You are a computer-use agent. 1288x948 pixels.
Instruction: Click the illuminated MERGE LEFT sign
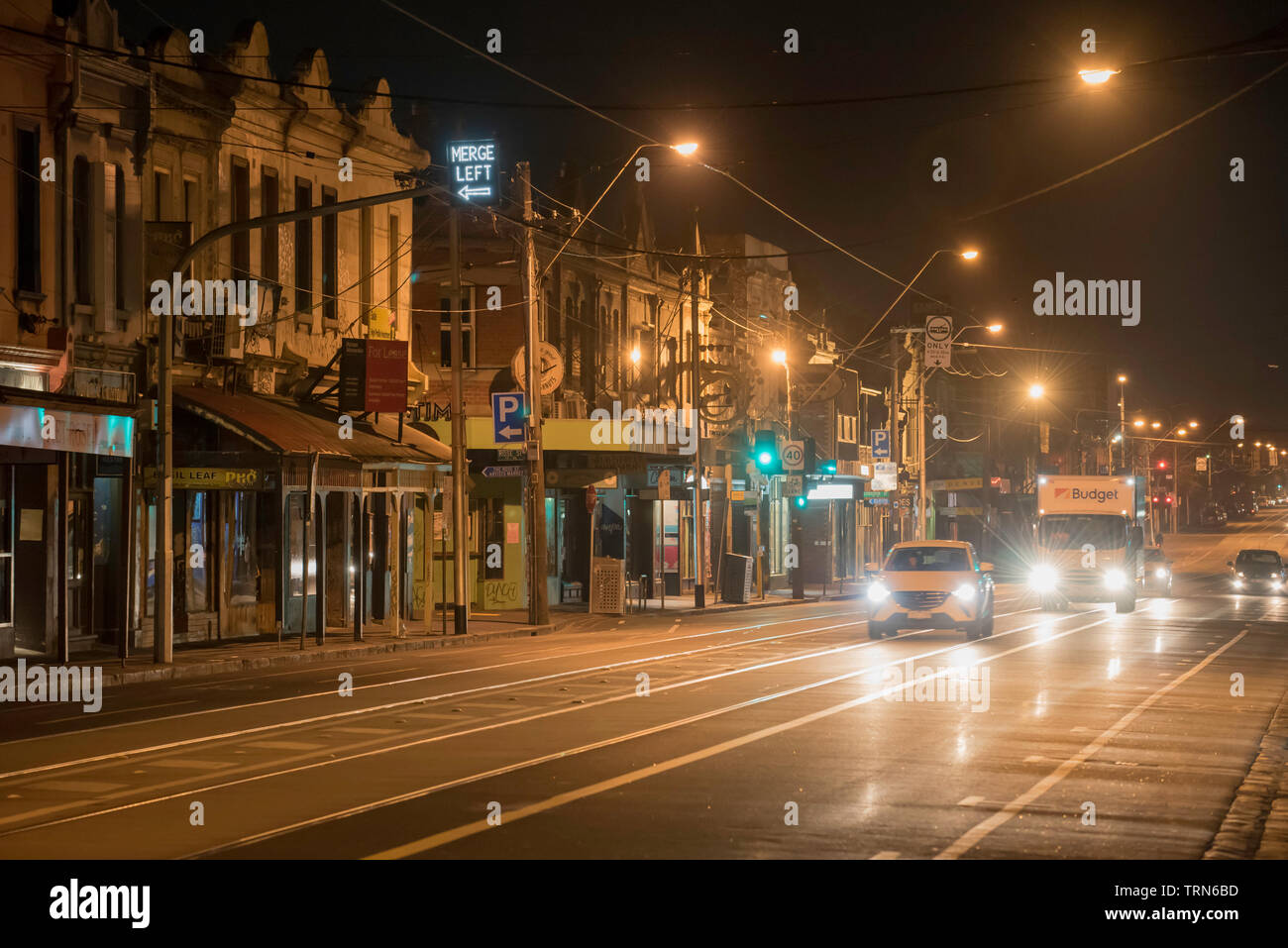click(x=473, y=171)
